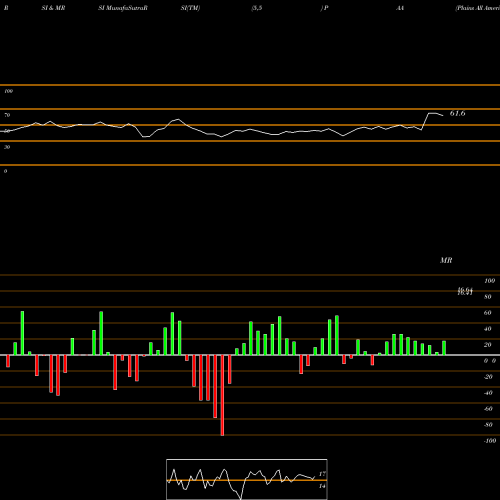Click the '(5,5' parameter text in header

coord(257,8)
